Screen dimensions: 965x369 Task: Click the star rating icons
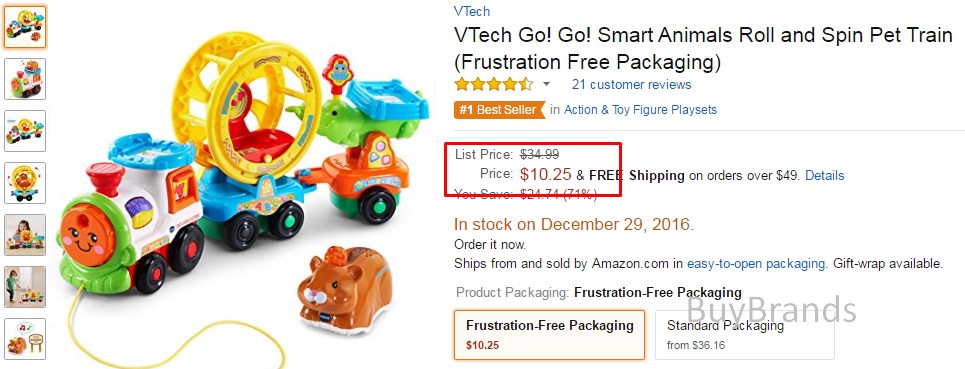pos(494,84)
